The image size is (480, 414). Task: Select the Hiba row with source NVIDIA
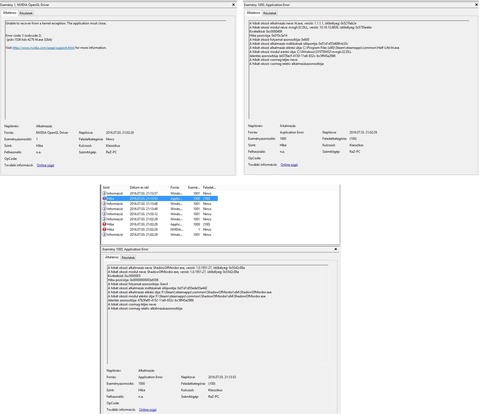point(160,229)
